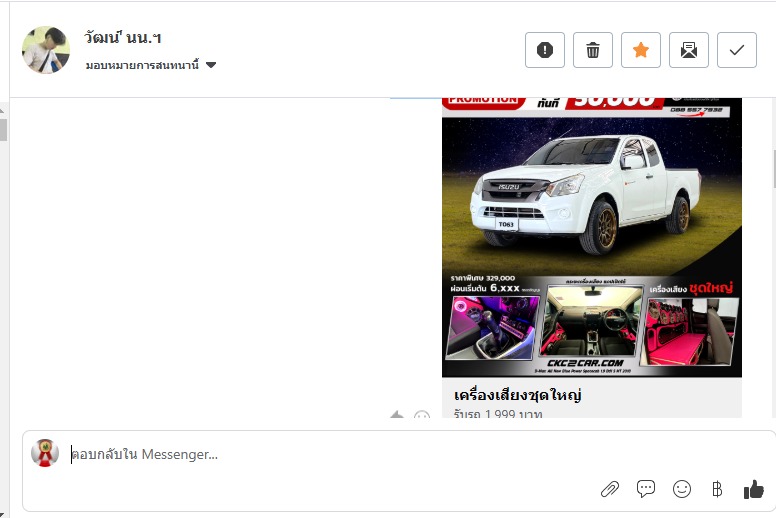The height and width of the screenshot is (518, 776).
Task: Toggle the orange star follow-up marker
Action: click(641, 50)
